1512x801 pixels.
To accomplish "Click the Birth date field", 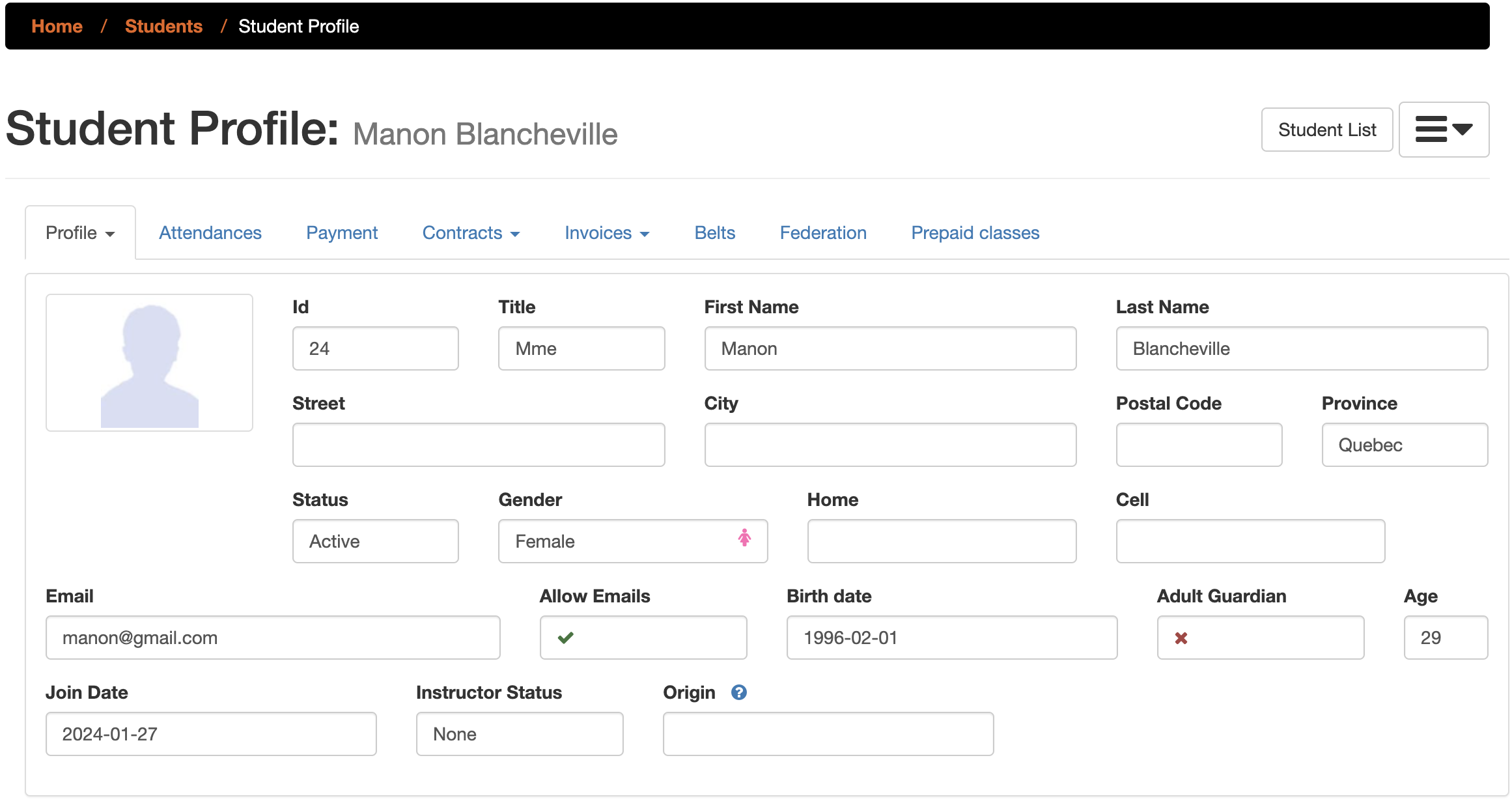I will coord(951,638).
